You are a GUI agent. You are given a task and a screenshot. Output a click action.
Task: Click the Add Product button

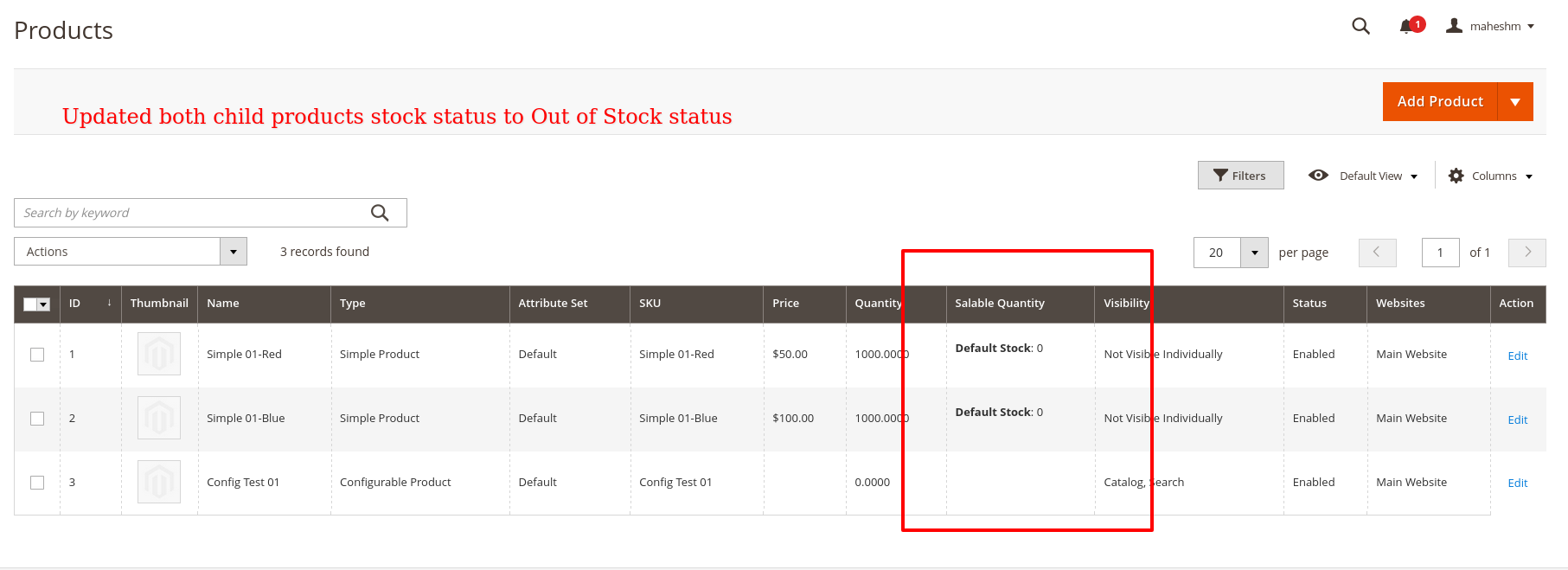pyautogui.click(x=1439, y=101)
